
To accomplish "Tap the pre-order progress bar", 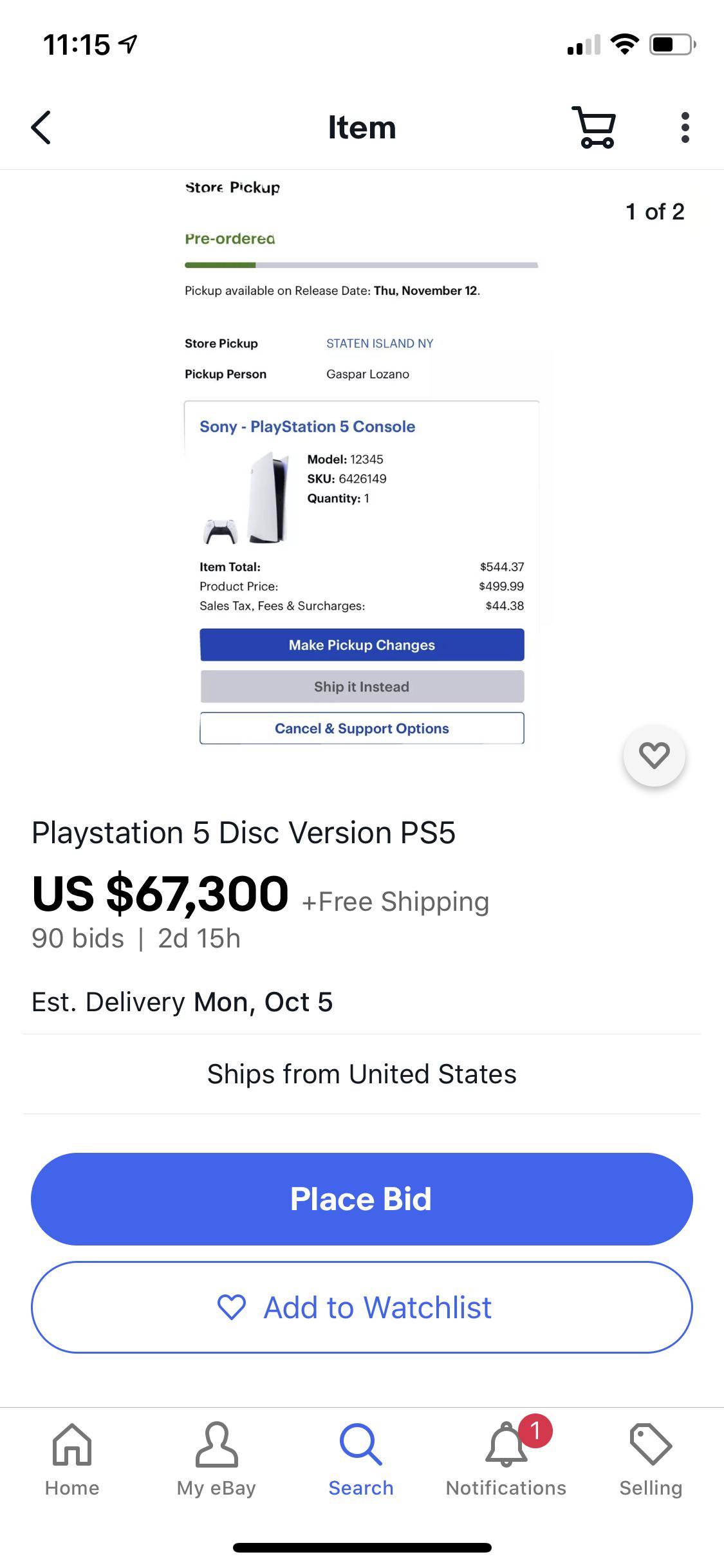I will (362, 264).
